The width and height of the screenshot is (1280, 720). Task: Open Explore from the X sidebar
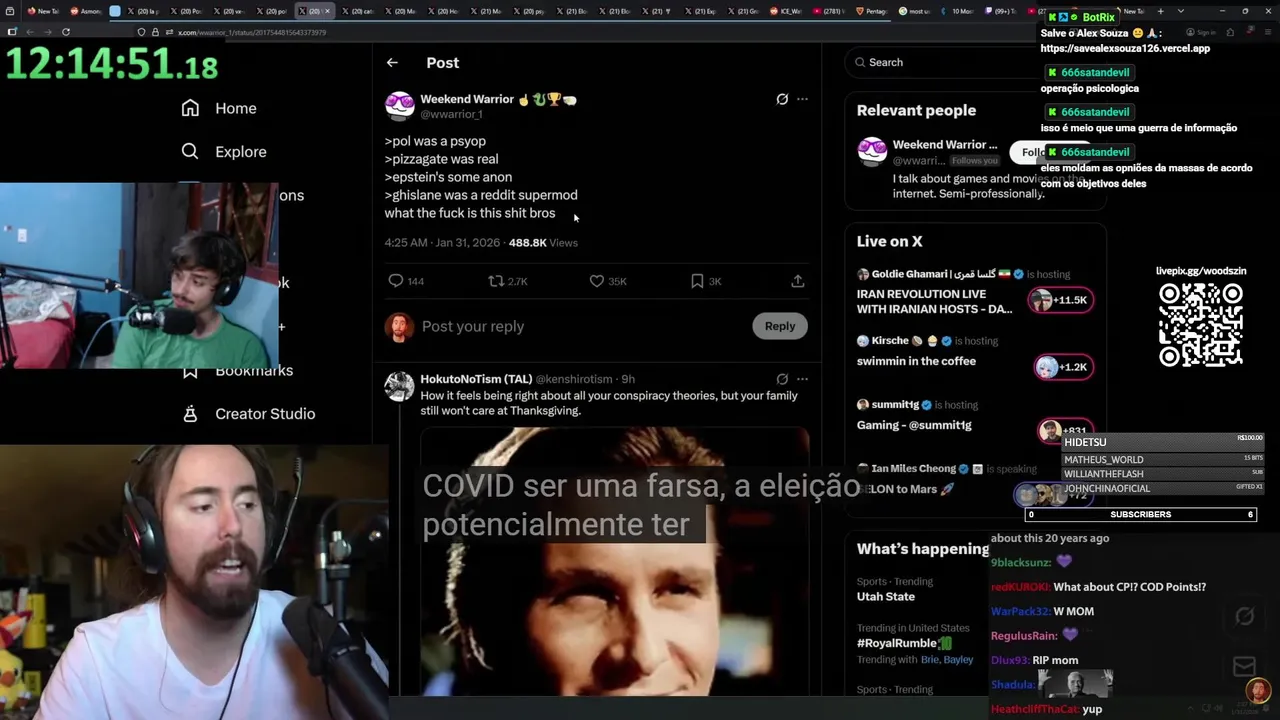[240, 152]
